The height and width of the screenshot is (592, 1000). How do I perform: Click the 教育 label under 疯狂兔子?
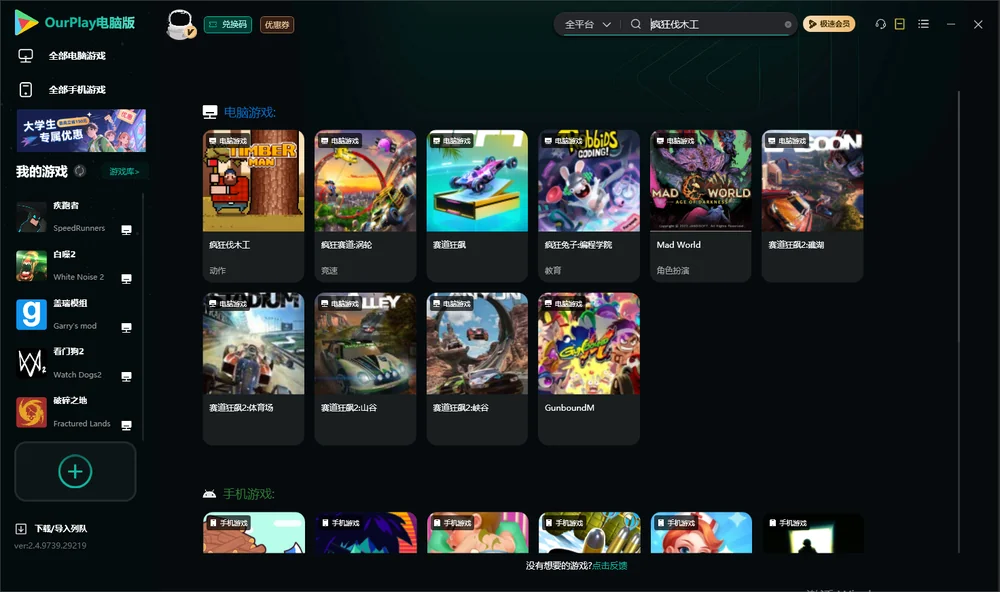(x=553, y=270)
